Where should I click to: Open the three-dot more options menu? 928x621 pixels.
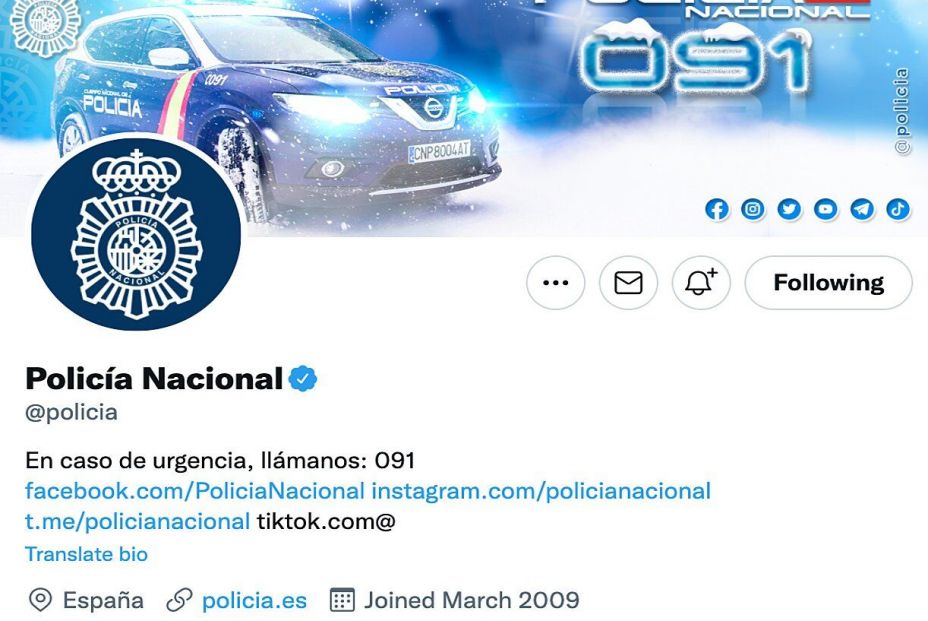555,283
